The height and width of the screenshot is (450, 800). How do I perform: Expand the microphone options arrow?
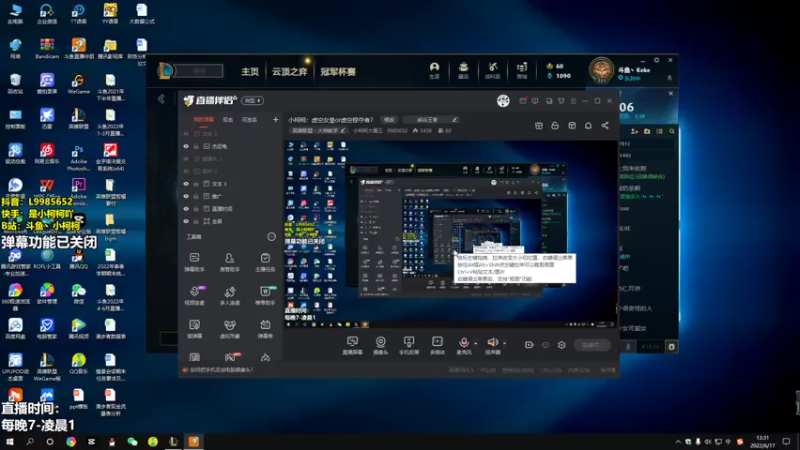(476, 343)
